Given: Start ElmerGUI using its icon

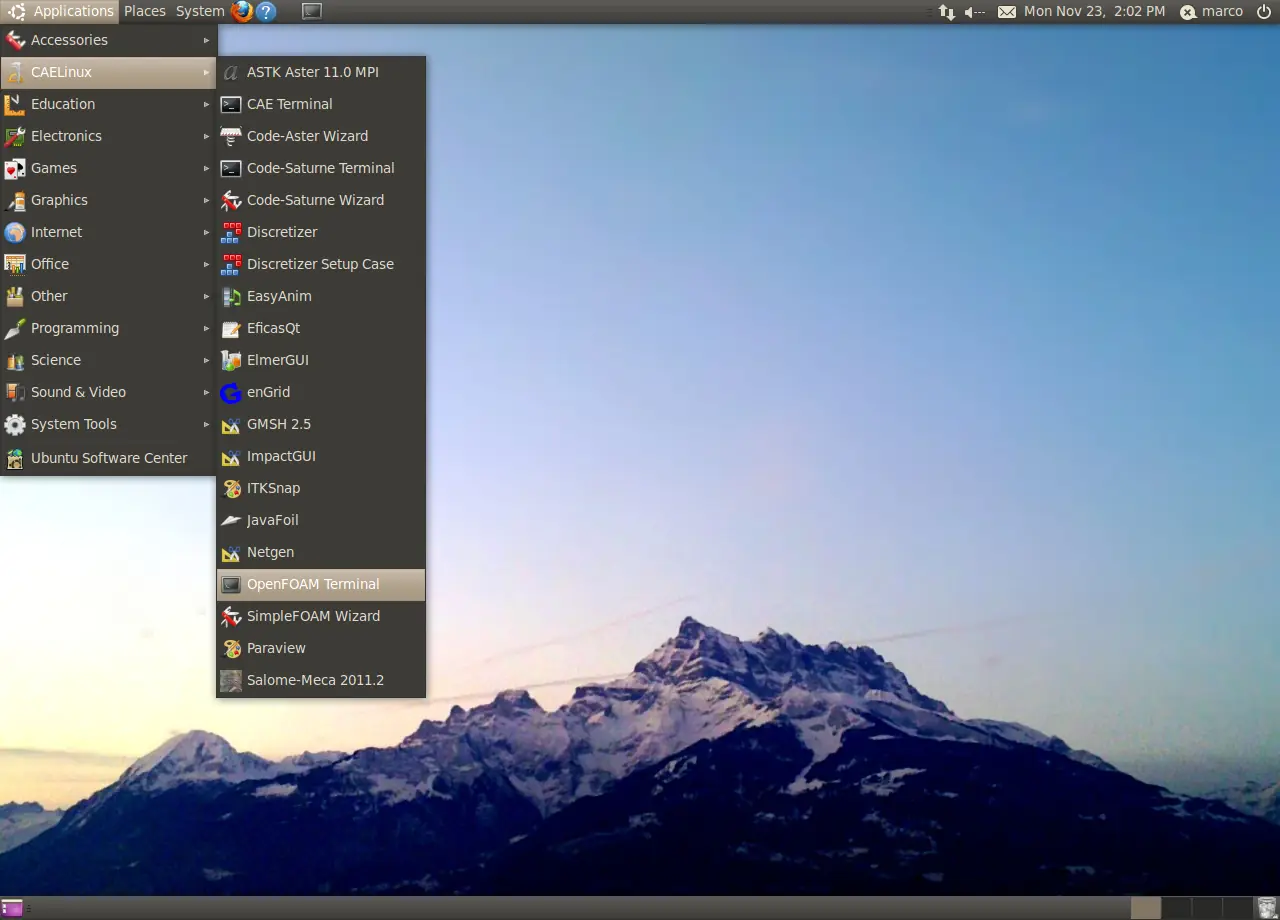Looking at the screenshot, I should (x=231, y=360).
